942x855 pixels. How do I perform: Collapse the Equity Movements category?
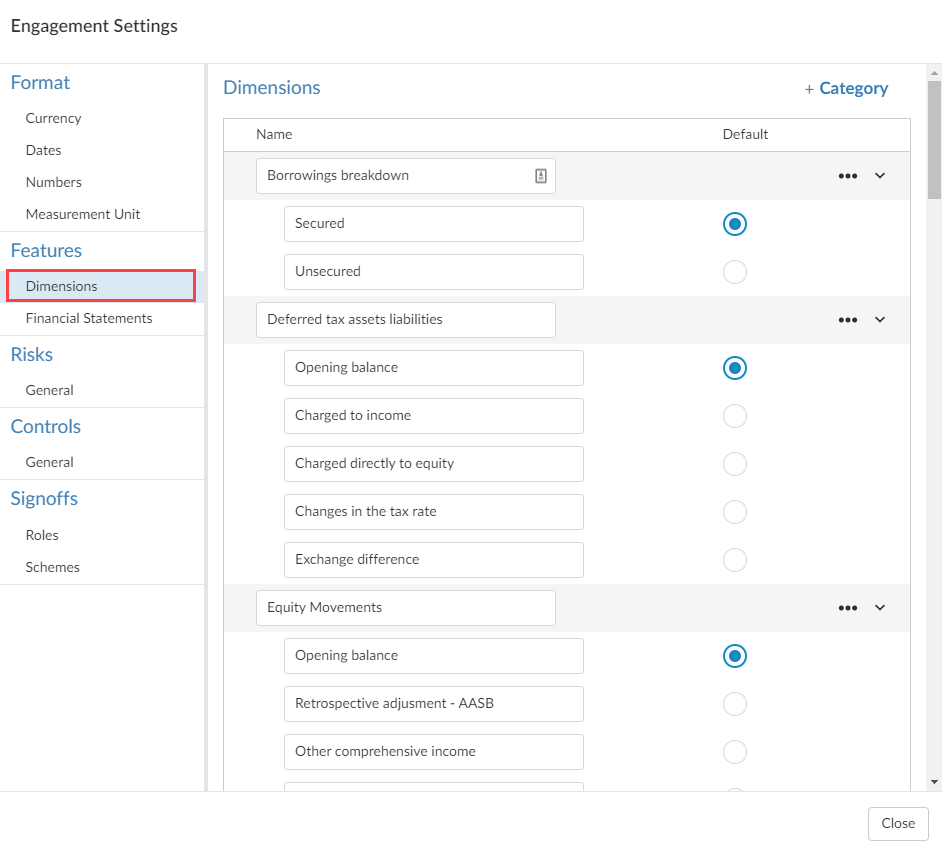coord(880,608)
